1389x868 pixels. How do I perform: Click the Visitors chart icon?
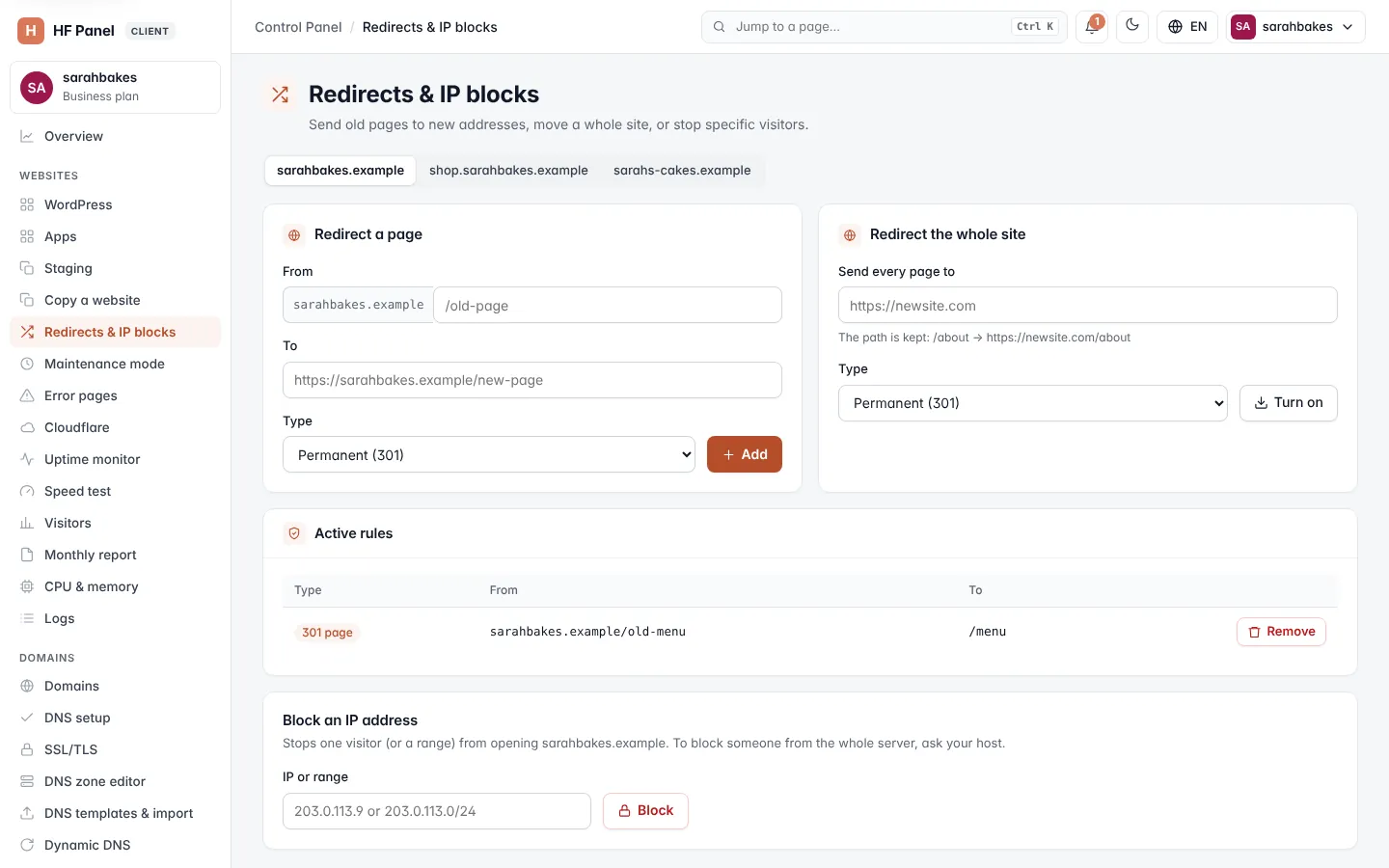coord(27,523)
